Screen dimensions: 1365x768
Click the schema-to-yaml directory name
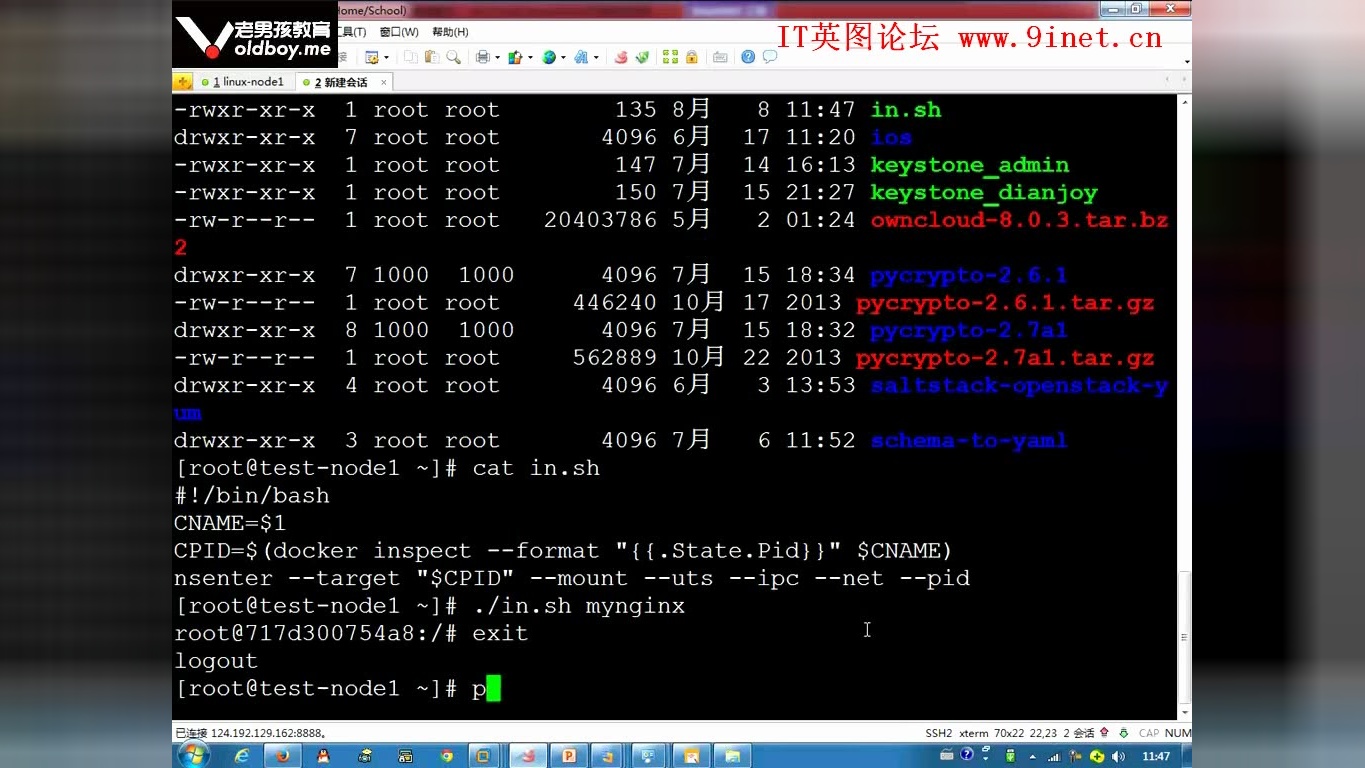[x=969, y=441]
